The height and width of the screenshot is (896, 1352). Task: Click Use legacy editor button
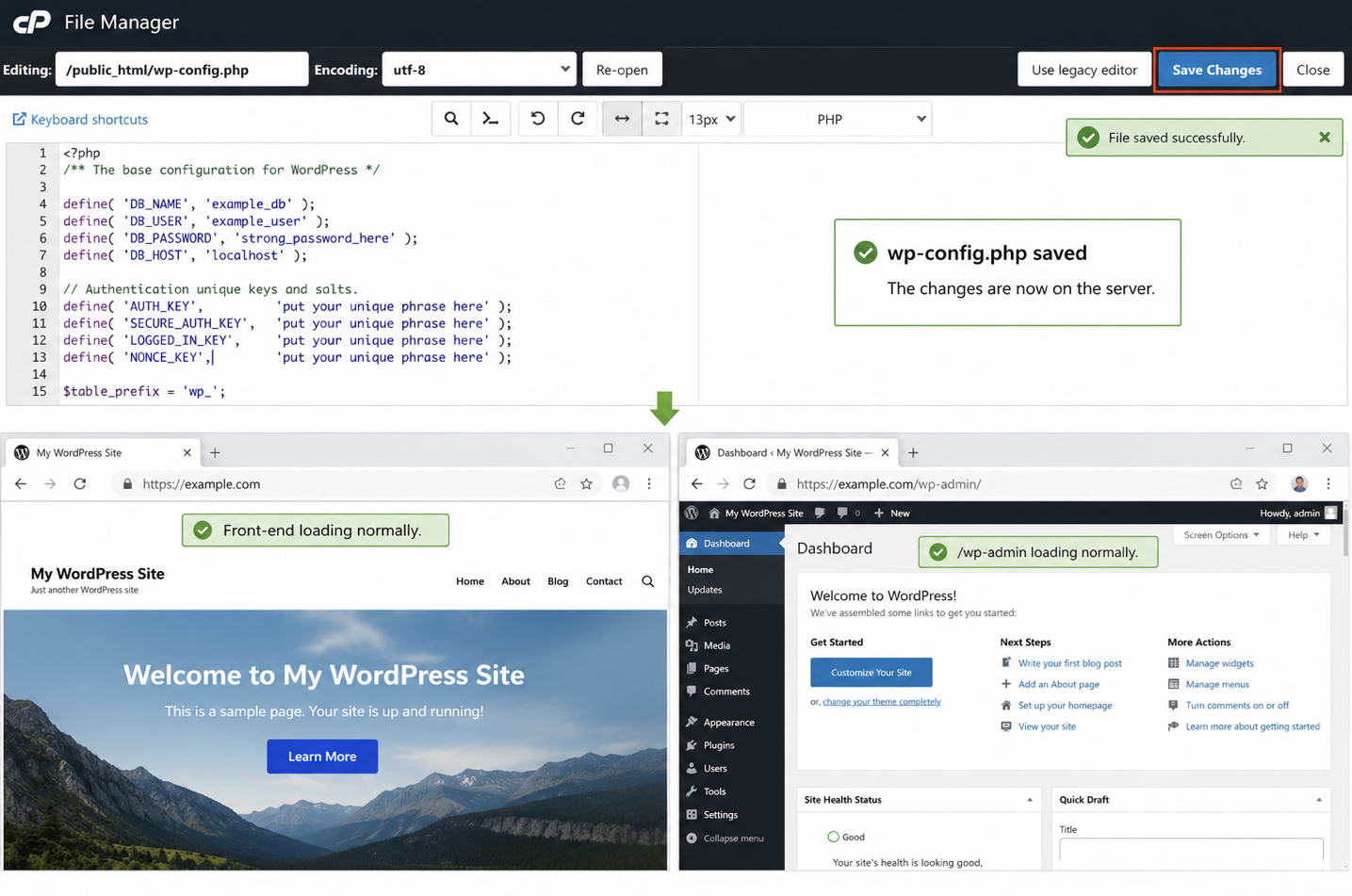(1083, 70)
